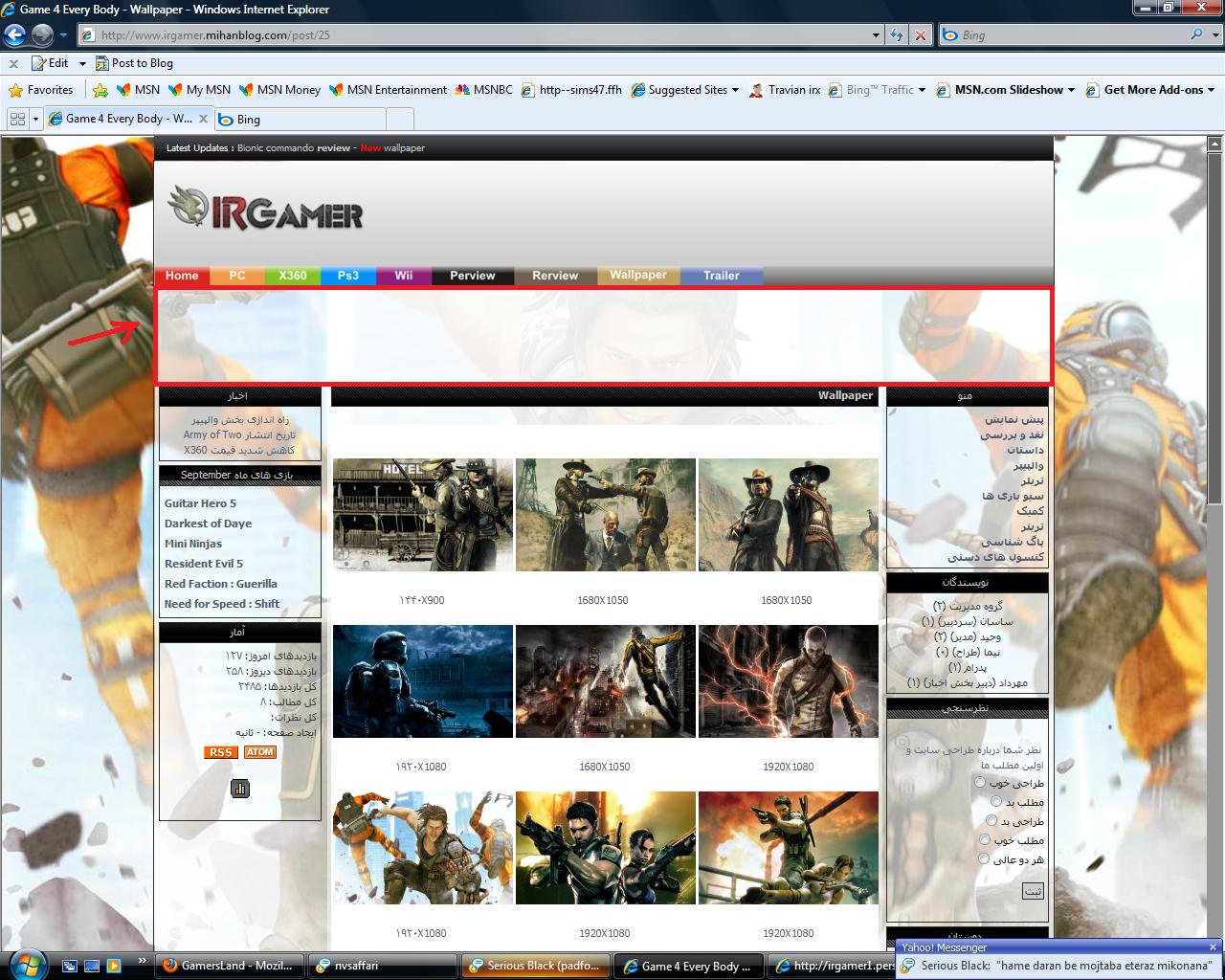
Task: Click the ATOM feed badge
Action: click(259, 752)
